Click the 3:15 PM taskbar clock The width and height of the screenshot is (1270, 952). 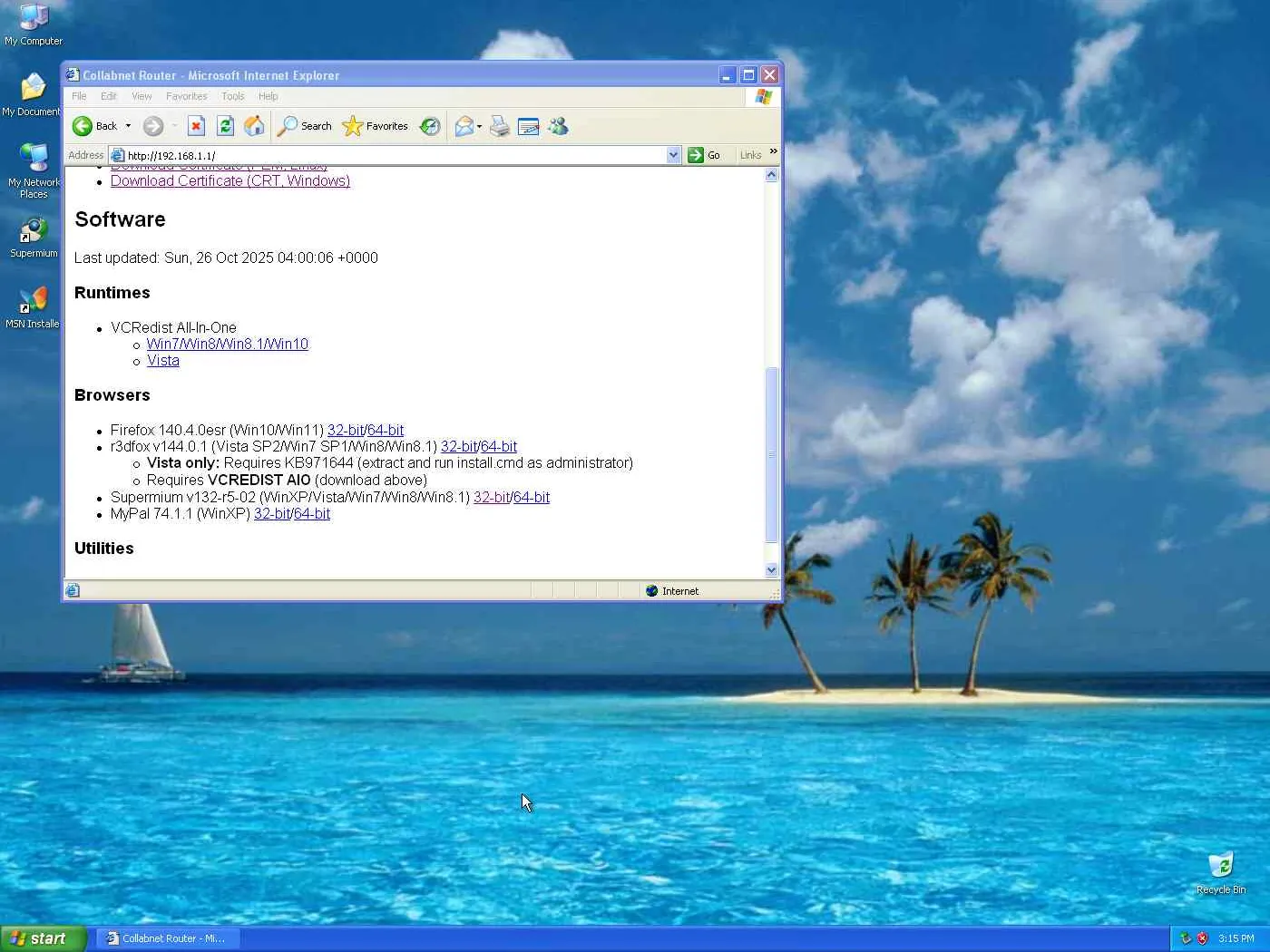(x=1236, y=938)
